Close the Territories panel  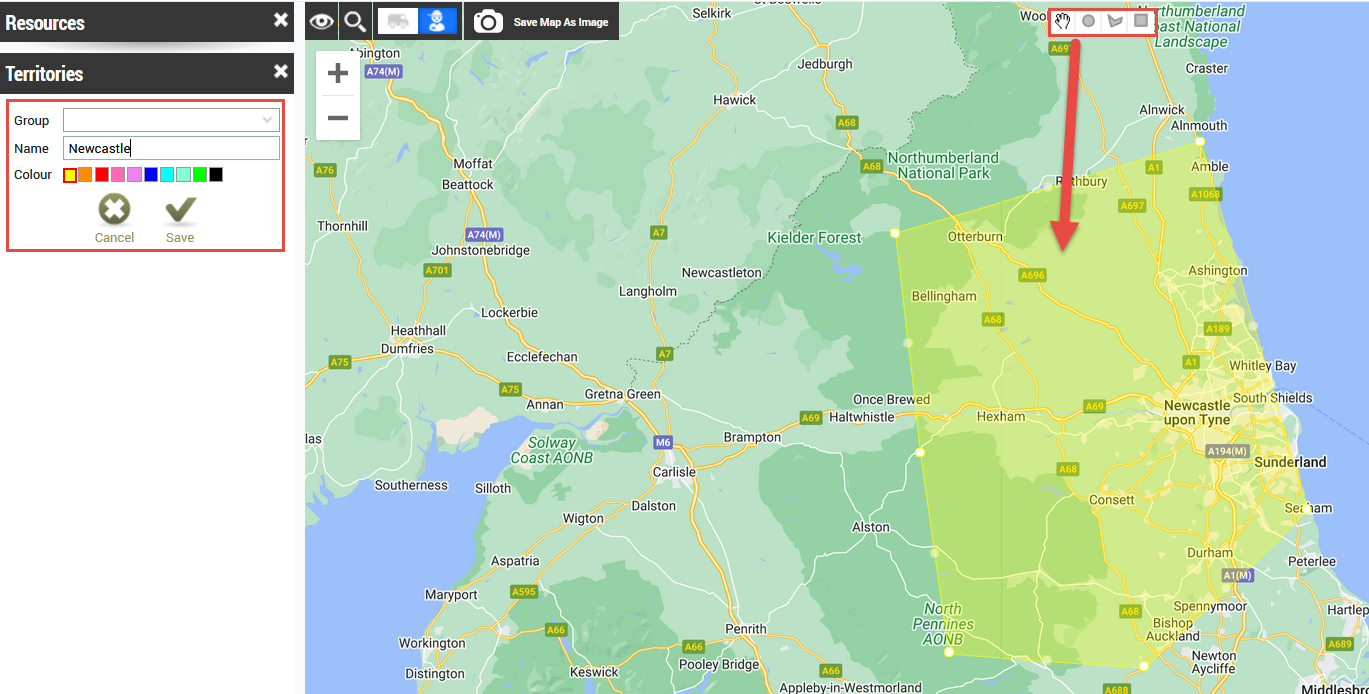[x=281, y=72]
